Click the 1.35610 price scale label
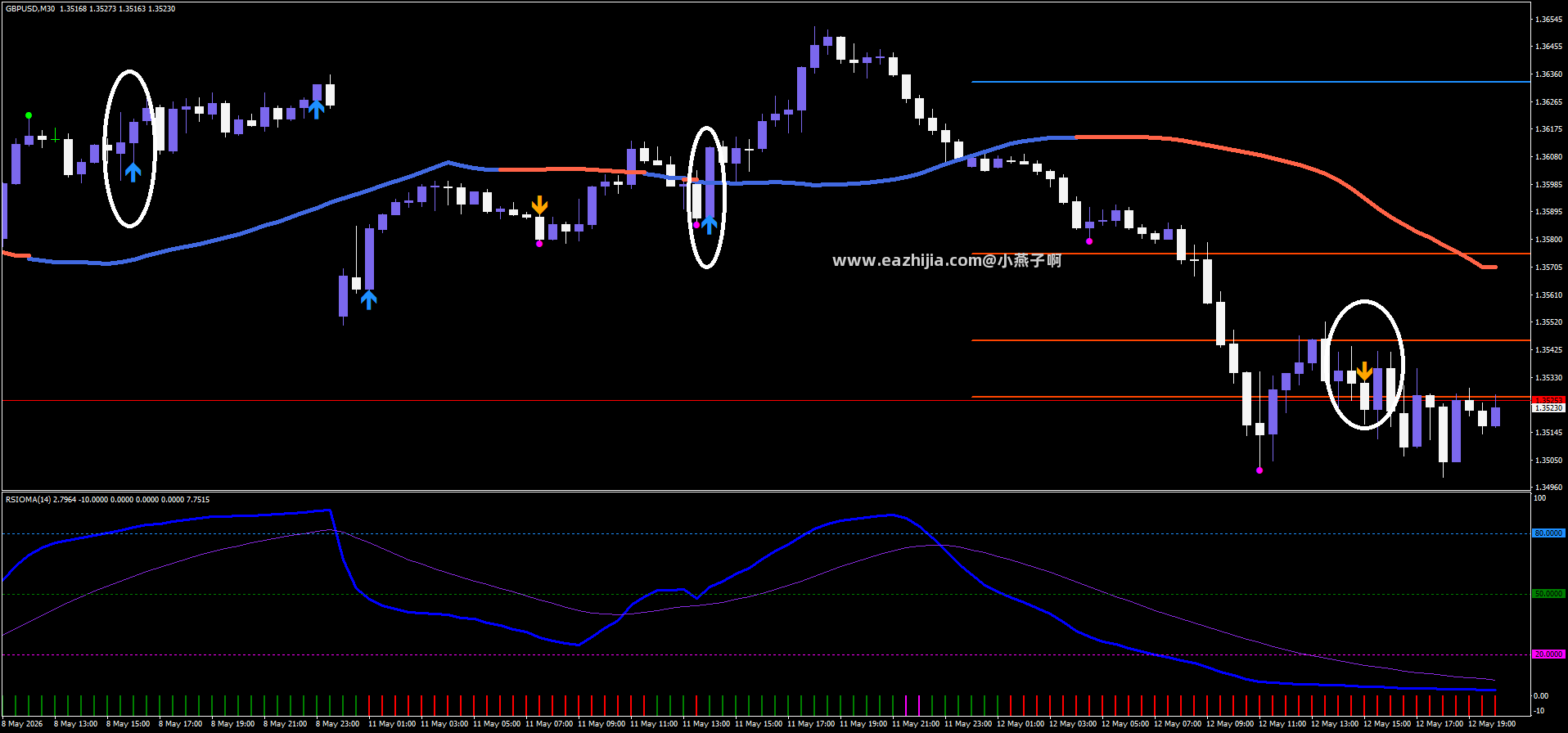The image size is (1568, 733). tap(1548, 295)
